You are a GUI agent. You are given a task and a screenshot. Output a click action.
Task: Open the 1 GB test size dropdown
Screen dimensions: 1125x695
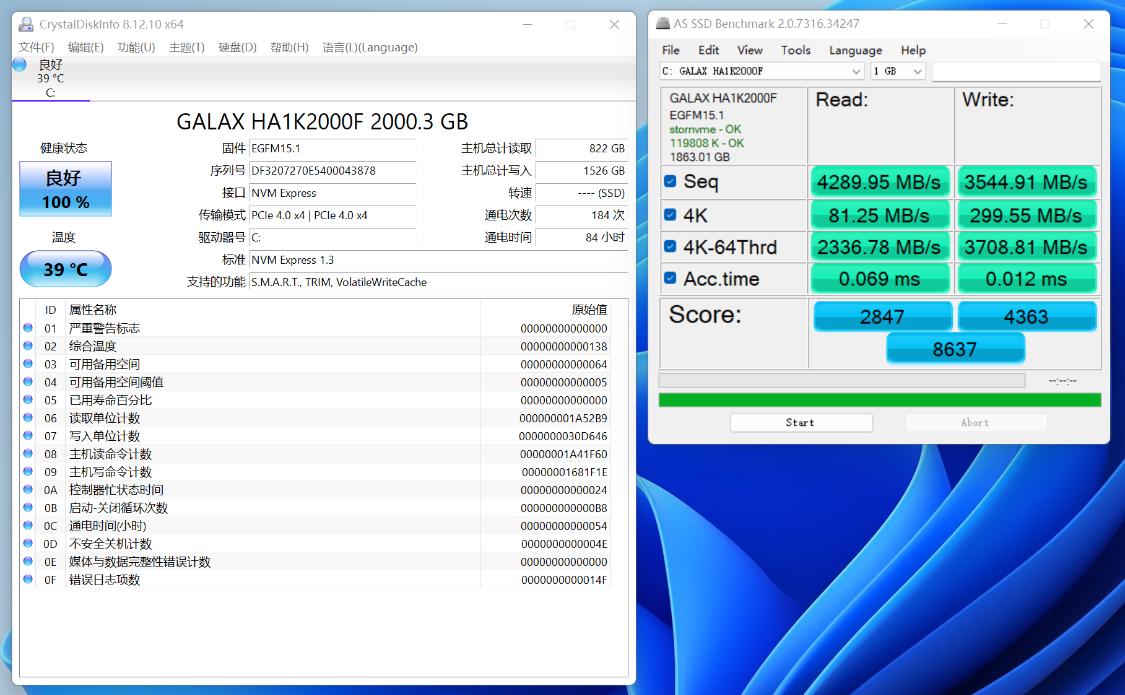click(897, 71)
